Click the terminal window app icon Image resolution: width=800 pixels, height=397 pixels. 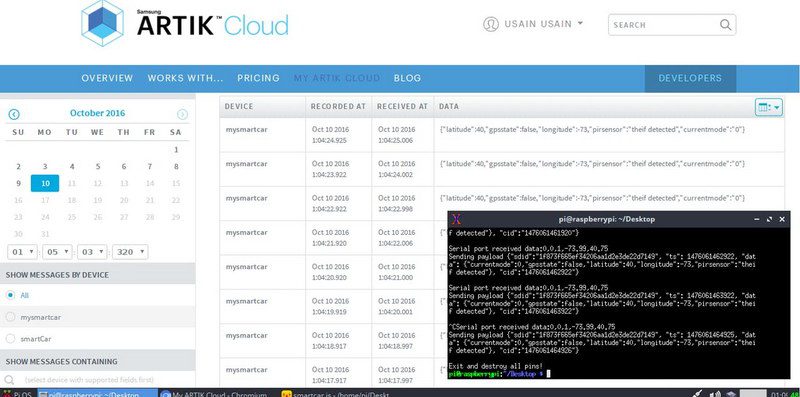click(x=457, y=219)
